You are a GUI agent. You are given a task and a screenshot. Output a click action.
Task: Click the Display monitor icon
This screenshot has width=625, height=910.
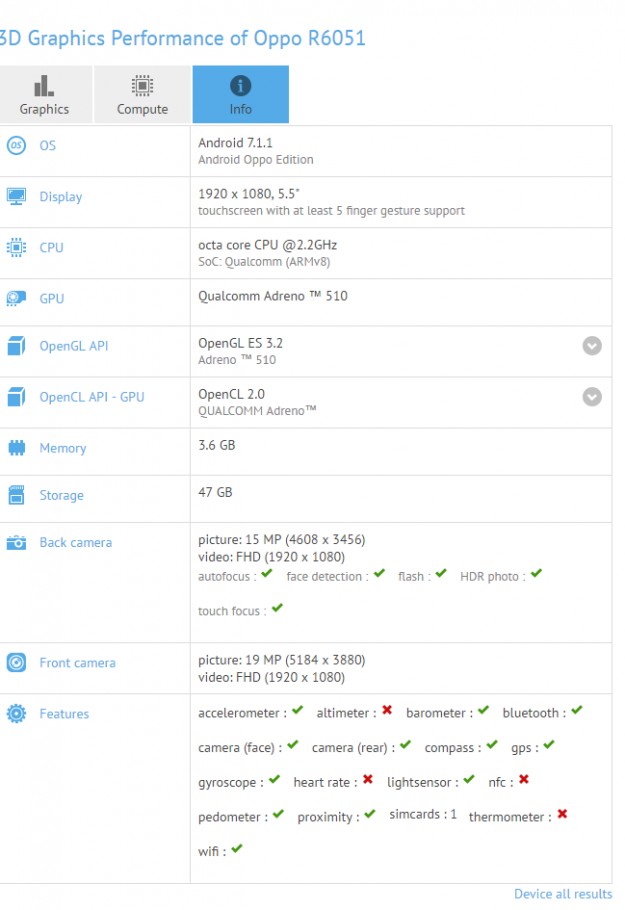tap(16, 197)
